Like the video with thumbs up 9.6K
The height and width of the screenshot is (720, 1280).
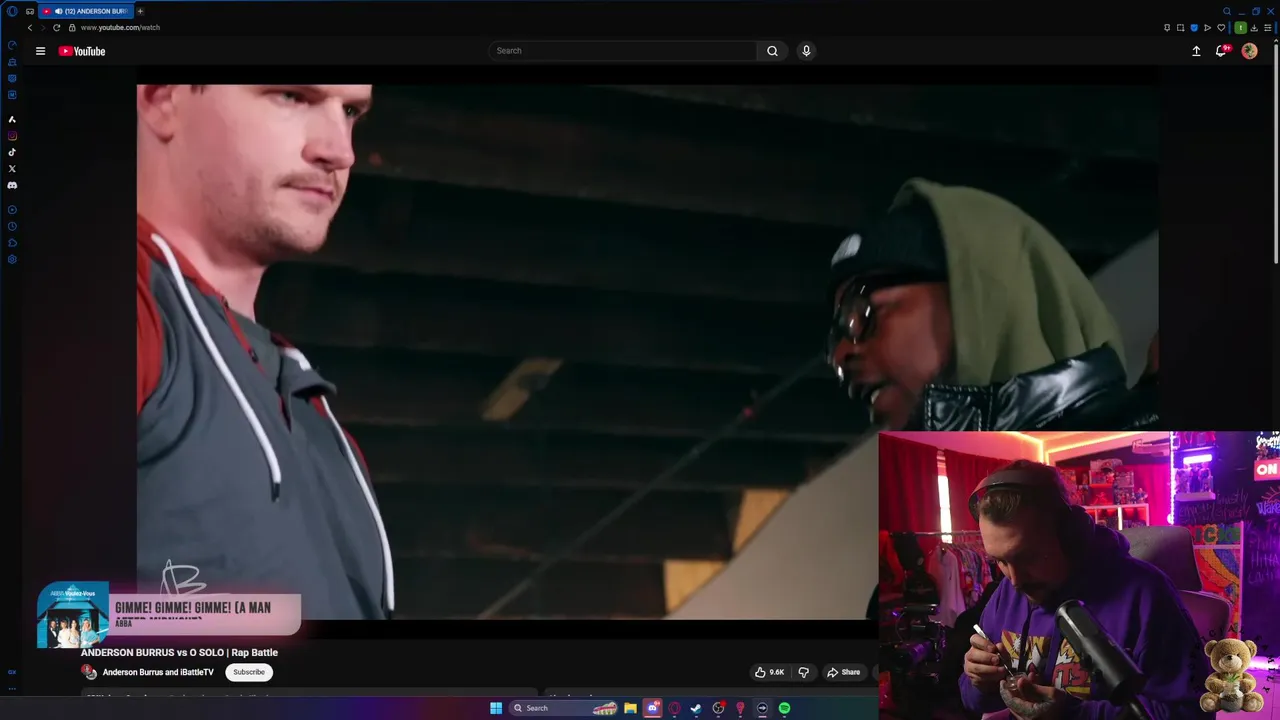[x=769, y=672]
